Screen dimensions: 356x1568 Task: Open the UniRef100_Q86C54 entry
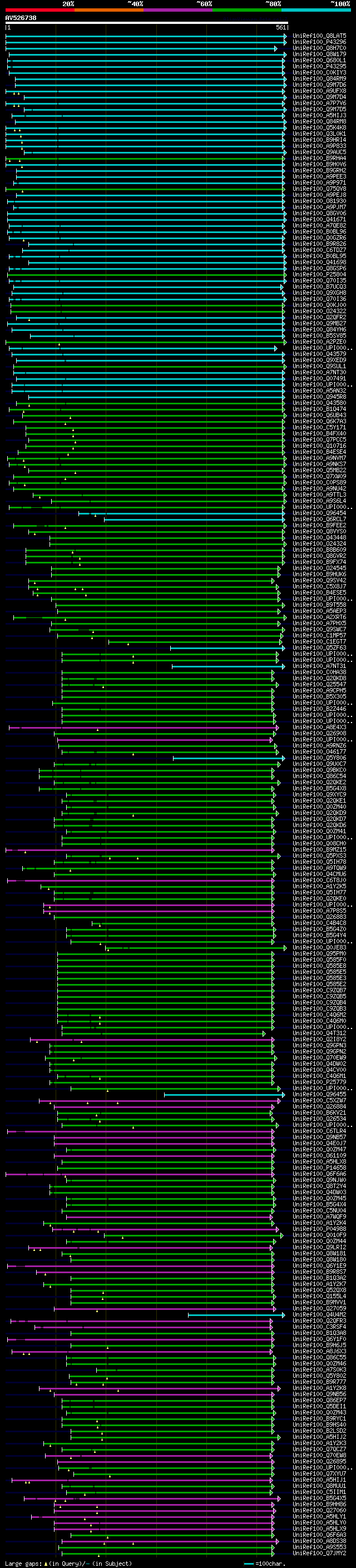(x=319, y=776)
